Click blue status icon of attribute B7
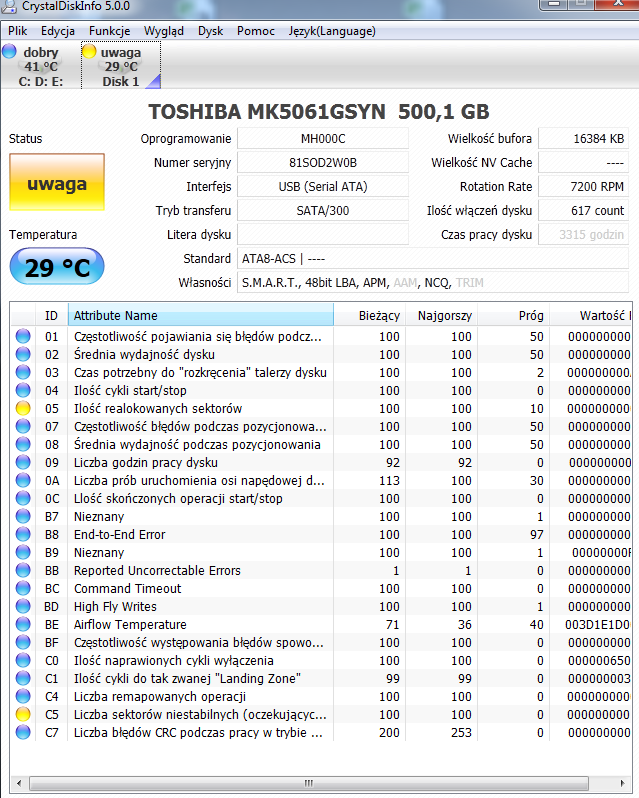The image size is (639, 798). pos(23,516)
